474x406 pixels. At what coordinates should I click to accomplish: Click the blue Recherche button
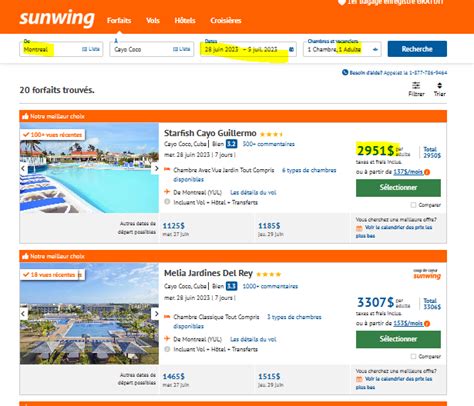[x=417, y=49]
